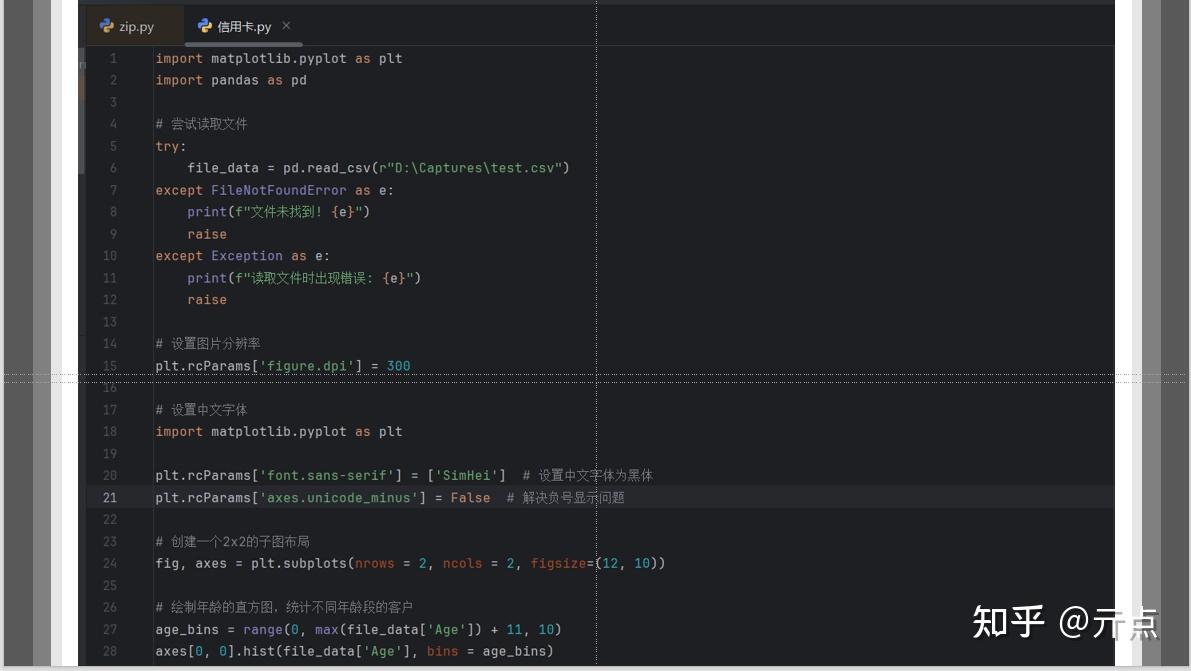Click the FileNotFoundError exception name
Screen dimensions: 1191x671
[x=278, y=190]
